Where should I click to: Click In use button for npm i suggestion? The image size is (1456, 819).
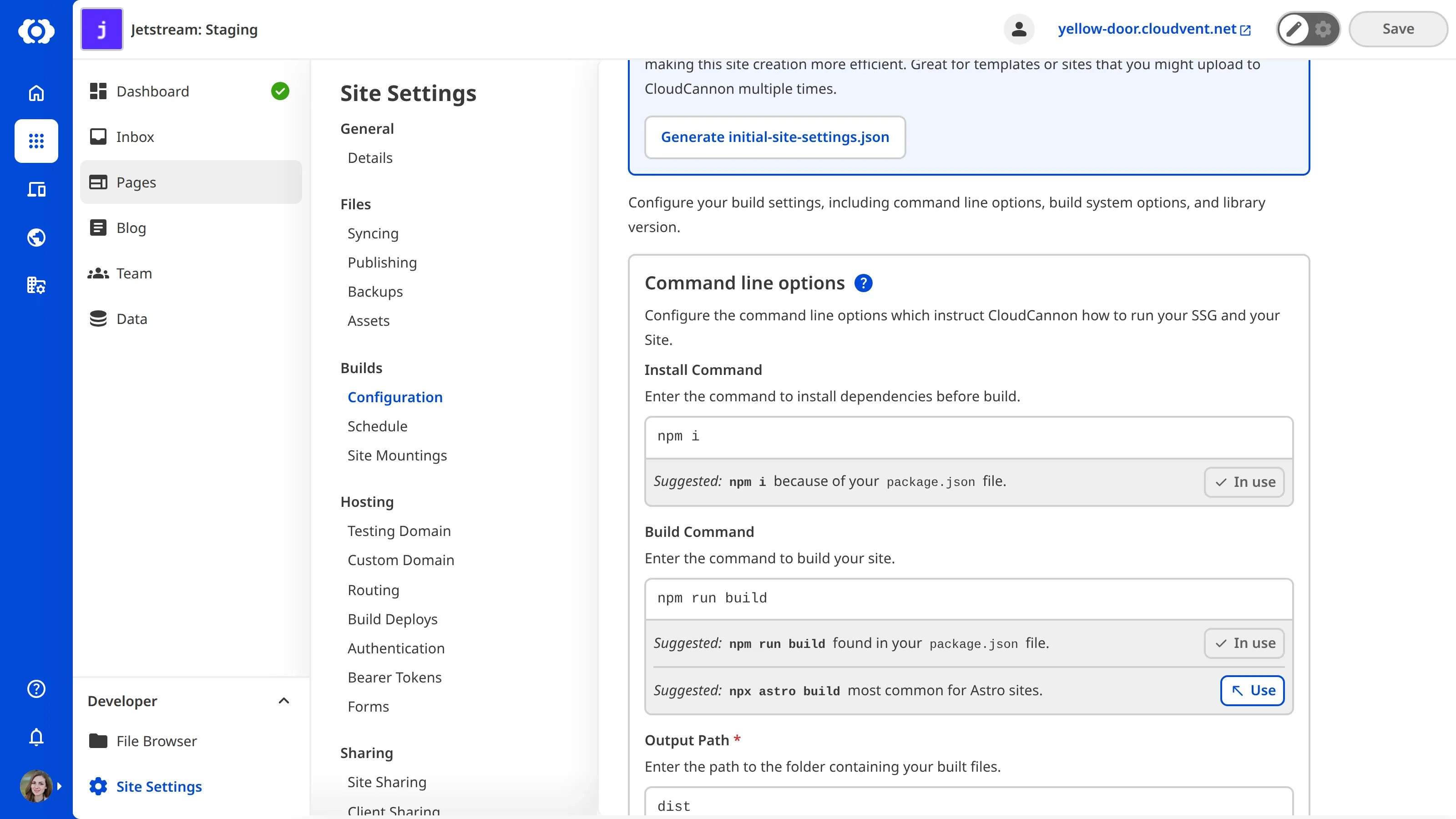coord(1244,482)
